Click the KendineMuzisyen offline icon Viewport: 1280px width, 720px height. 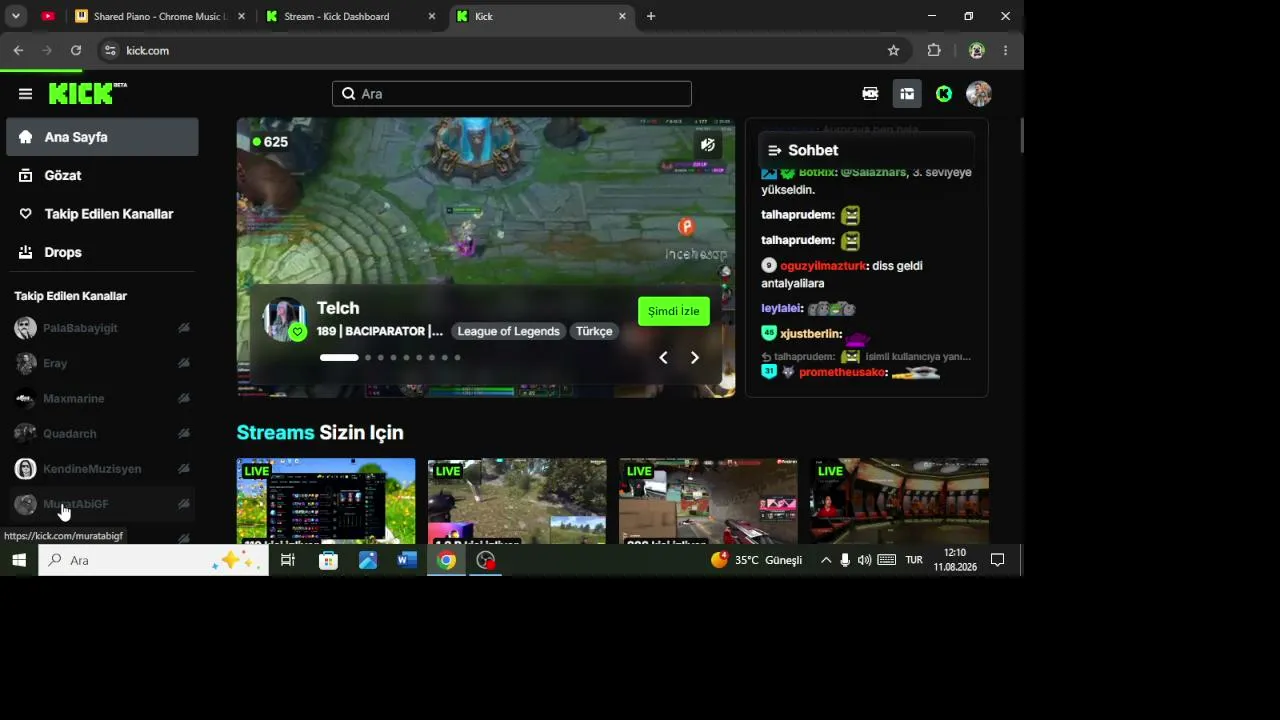pyautogui.click(x=184, y=468)
